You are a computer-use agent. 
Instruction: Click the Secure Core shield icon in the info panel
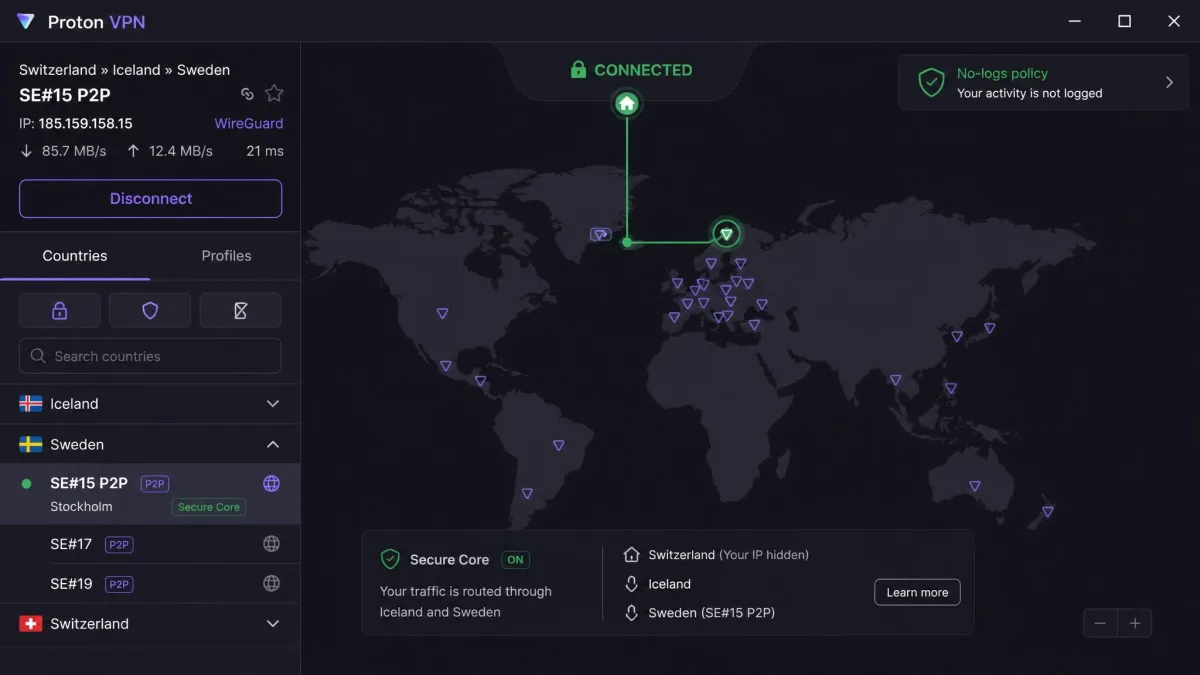(x=390, y=560)
